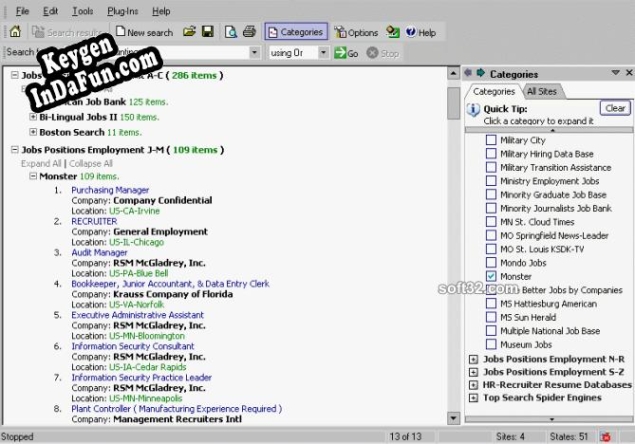This screenshot has width=635, height=444.
Task: Check the Museum Jobs checkbox
Action: click(x=491, y=344)
